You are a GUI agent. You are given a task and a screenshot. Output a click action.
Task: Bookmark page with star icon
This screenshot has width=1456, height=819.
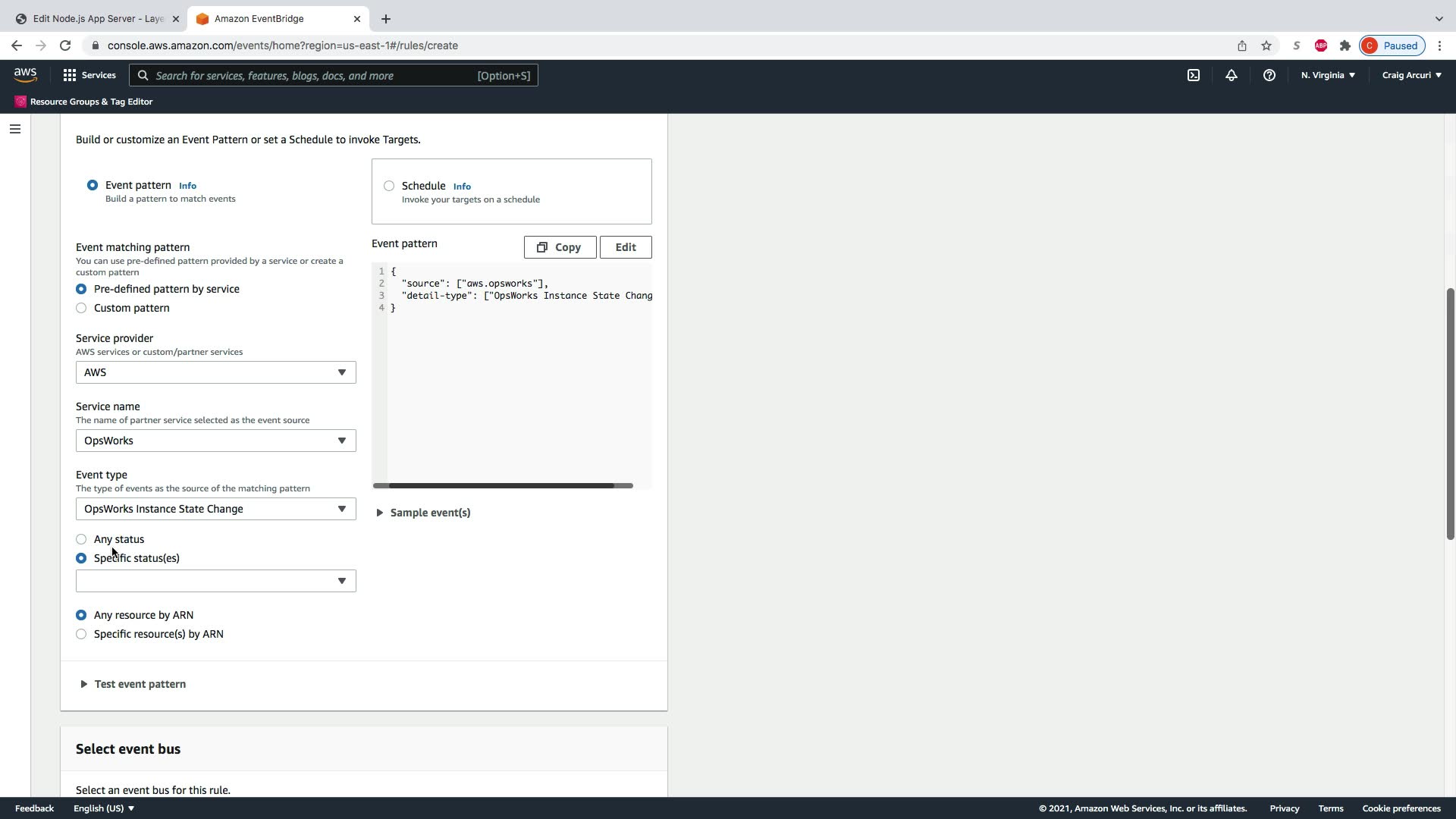1266,45
